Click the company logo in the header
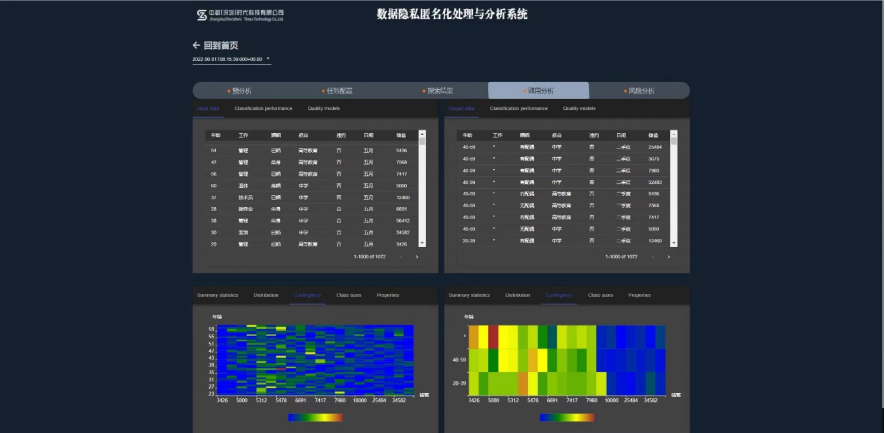885x433 pixels. (203, 15)
